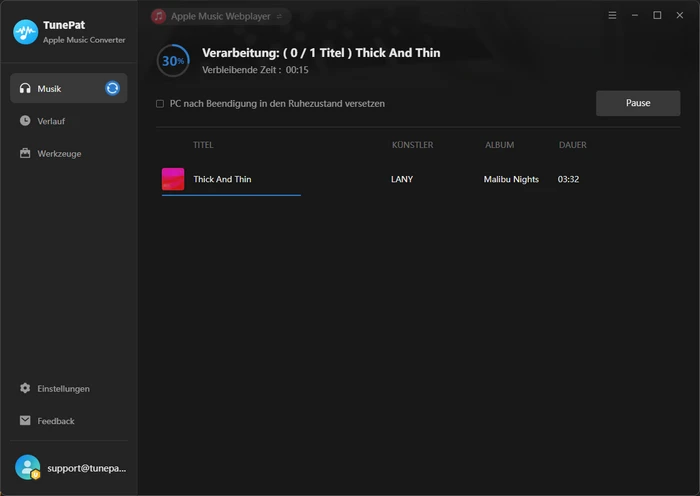This screenshot has width=700, height=496.
Task: Click the KÜNSTLER column header
Action: [x=412, y=145]
